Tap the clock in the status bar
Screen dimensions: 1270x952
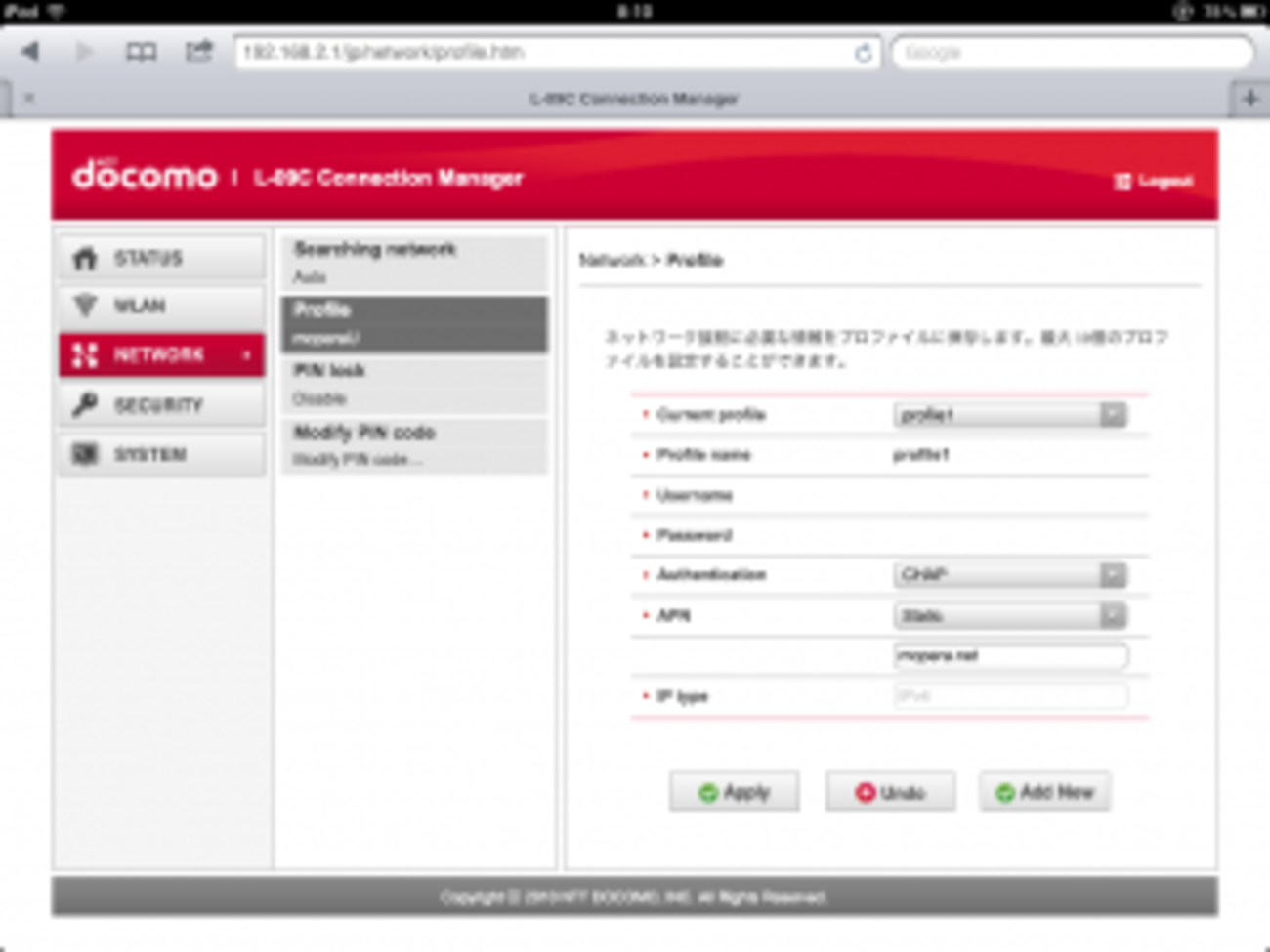(634, 12)
